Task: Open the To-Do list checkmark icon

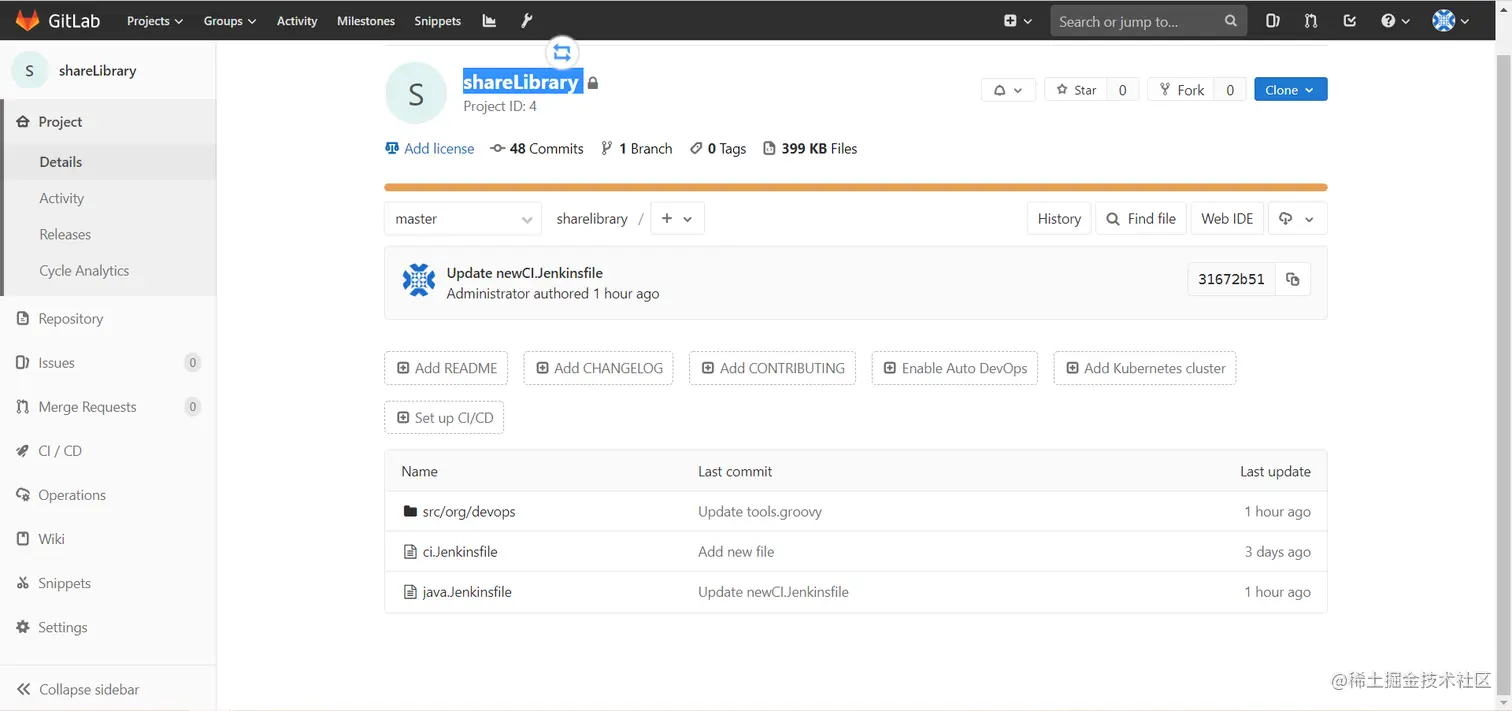Action: coord(1350,20)
